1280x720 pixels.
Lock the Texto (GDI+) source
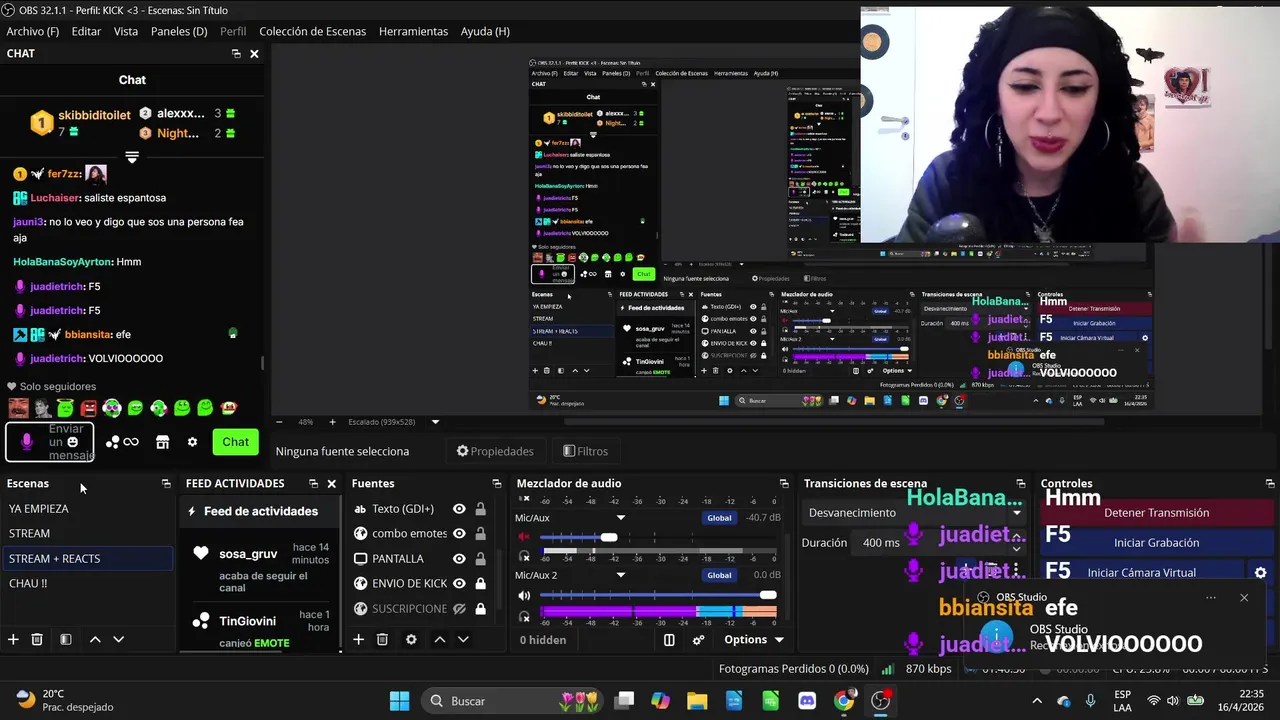coord(480,509)
